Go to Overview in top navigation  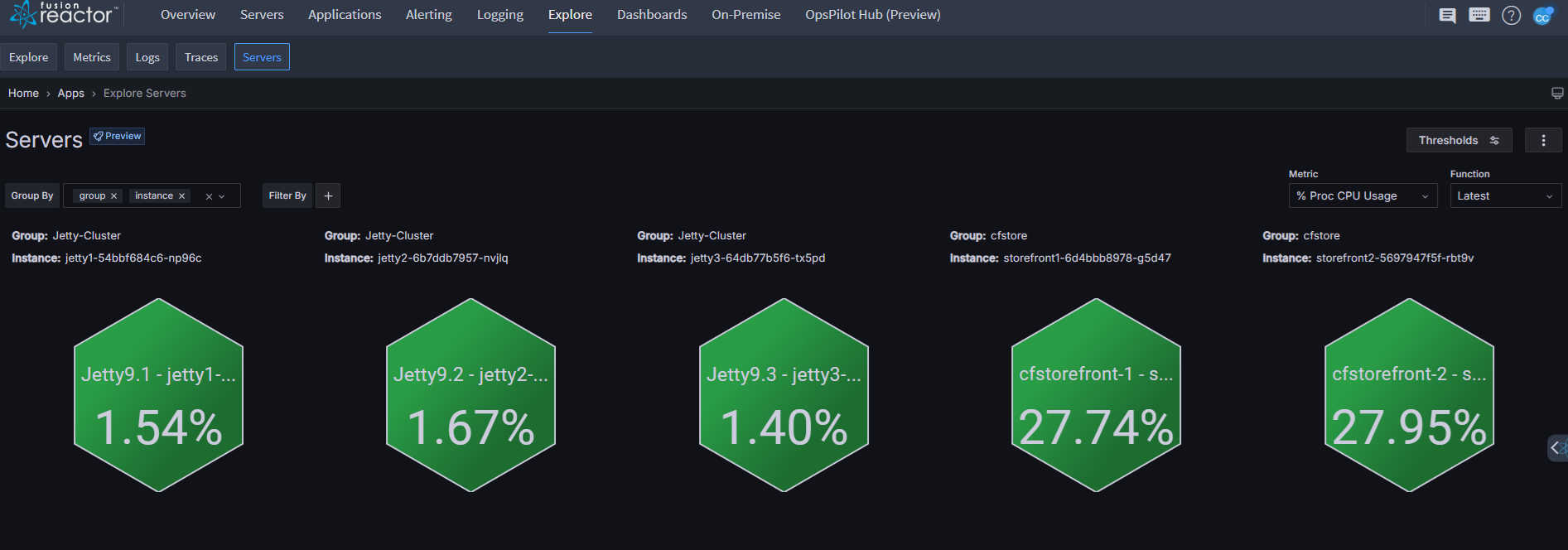click(x=188, y=15)
